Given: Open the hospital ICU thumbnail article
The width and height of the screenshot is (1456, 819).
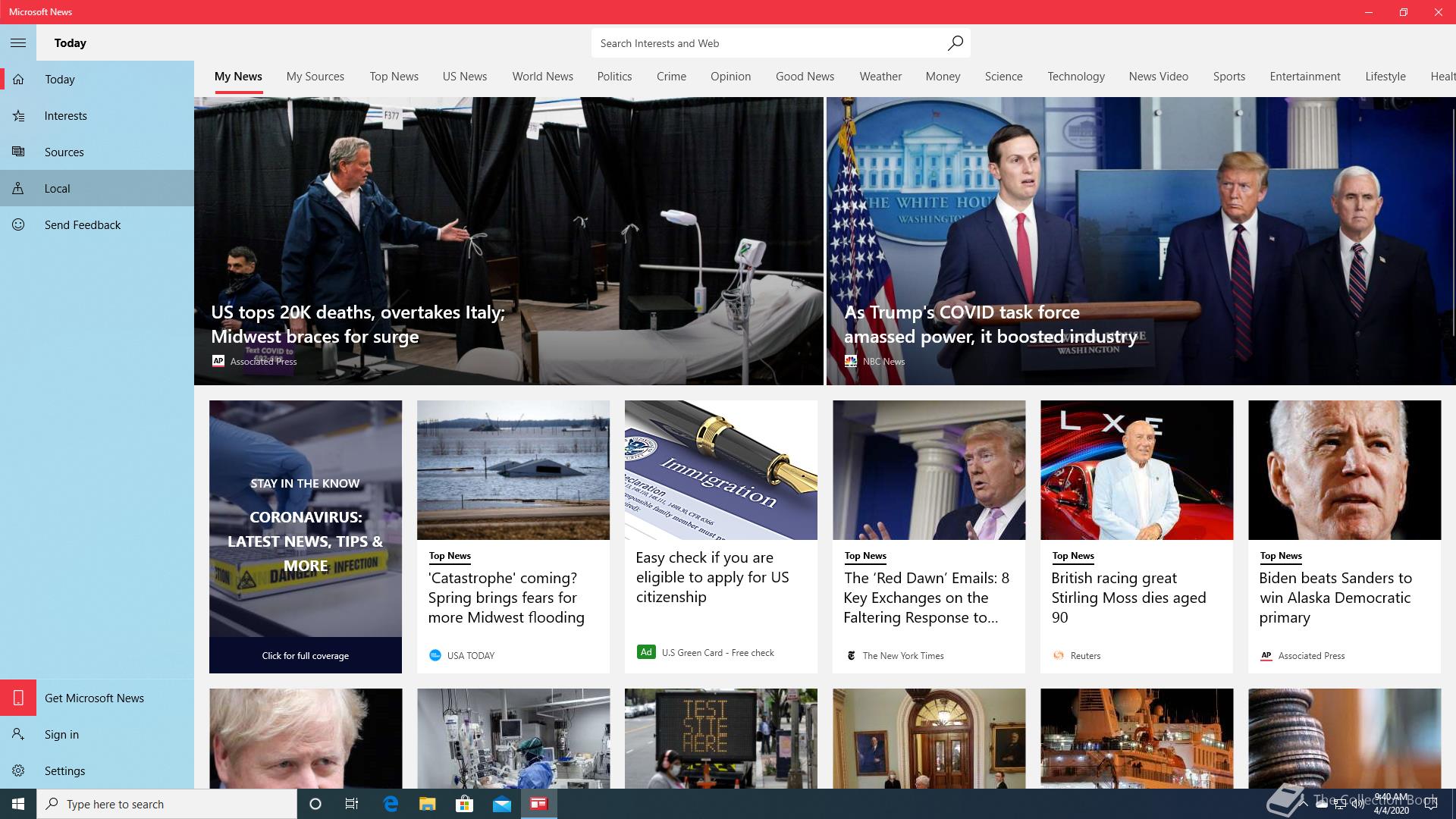Looking at the screenshot, I should pos(513,738).
